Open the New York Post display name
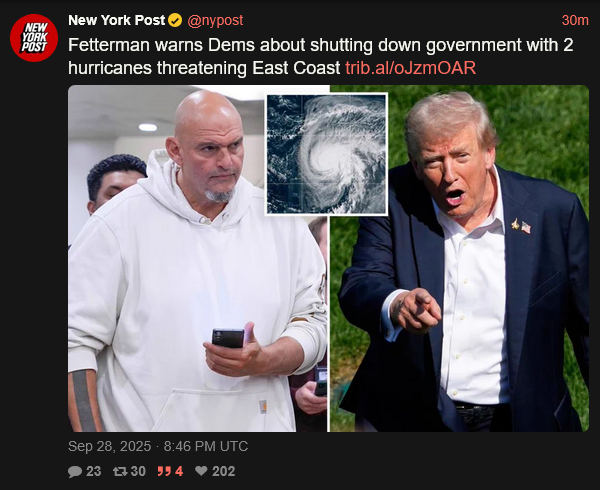 pos(117,20)
